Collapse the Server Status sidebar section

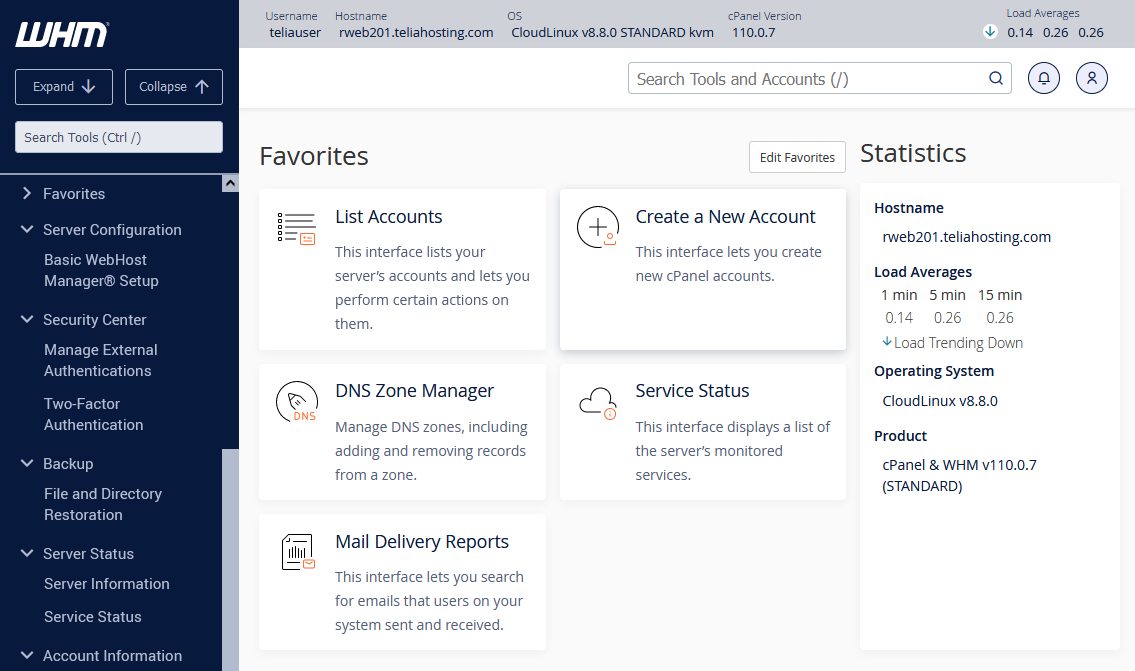pos(27,553)
